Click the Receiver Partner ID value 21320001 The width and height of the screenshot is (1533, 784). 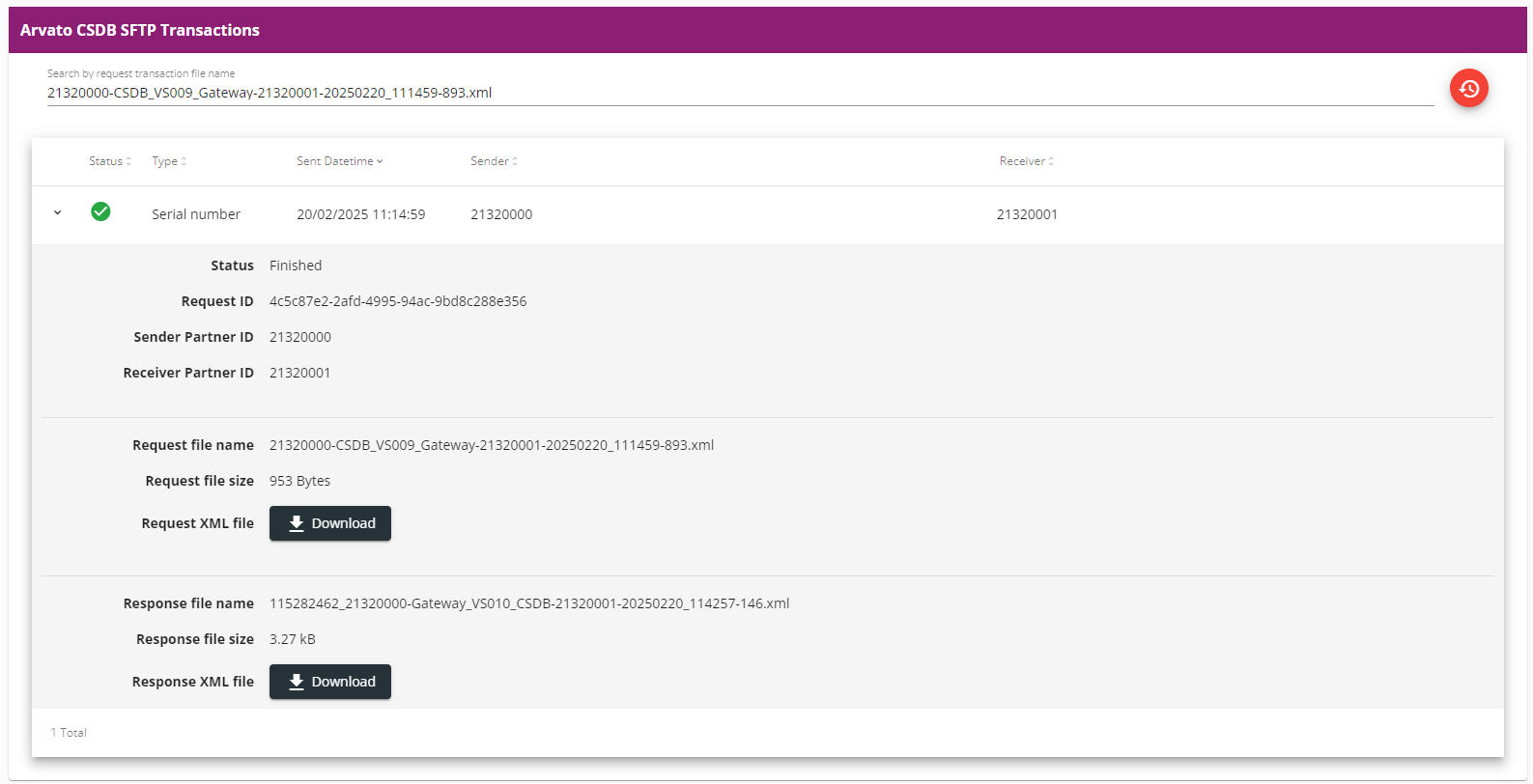point(300,373)
